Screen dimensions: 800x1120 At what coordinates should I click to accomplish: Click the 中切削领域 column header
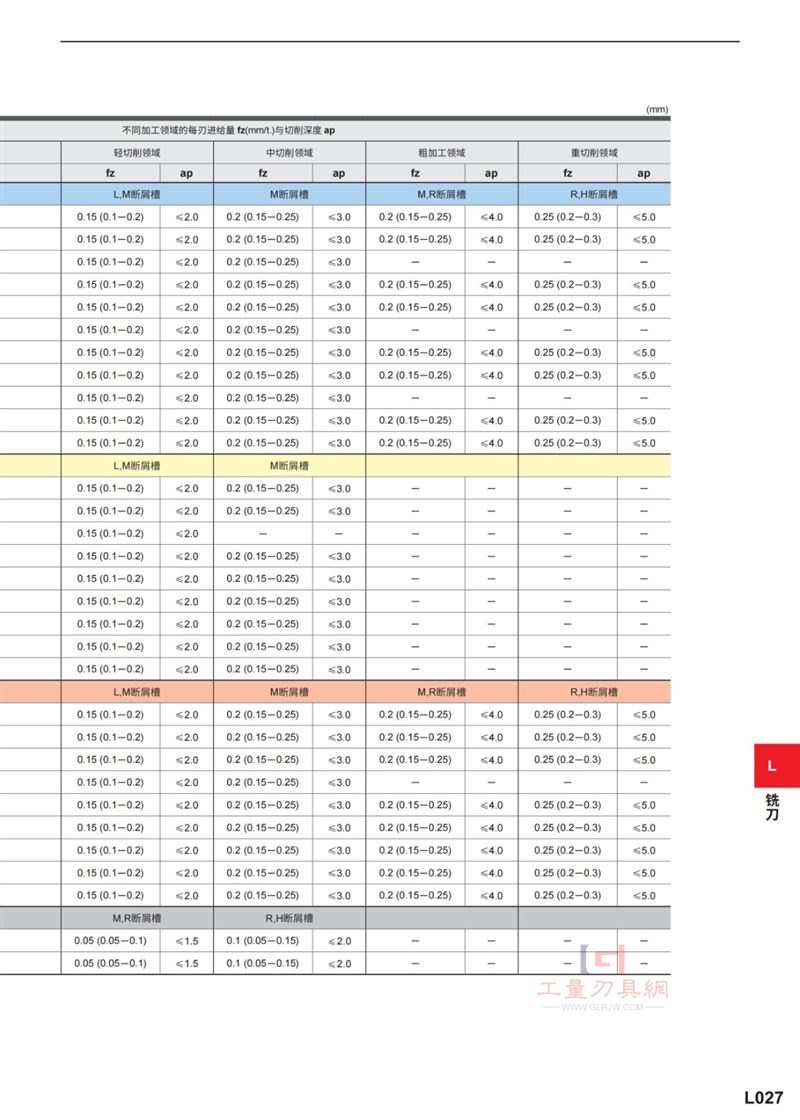coord(289,153)
